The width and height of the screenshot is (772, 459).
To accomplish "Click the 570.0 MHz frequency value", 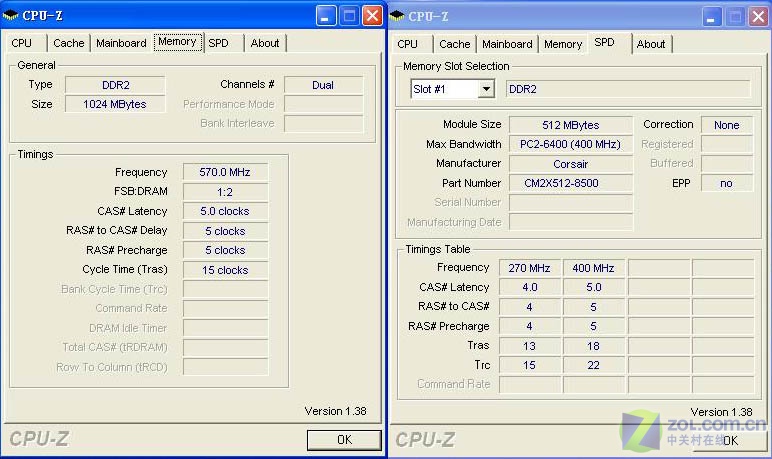I will pyautogui.click(x=225, y=172).
